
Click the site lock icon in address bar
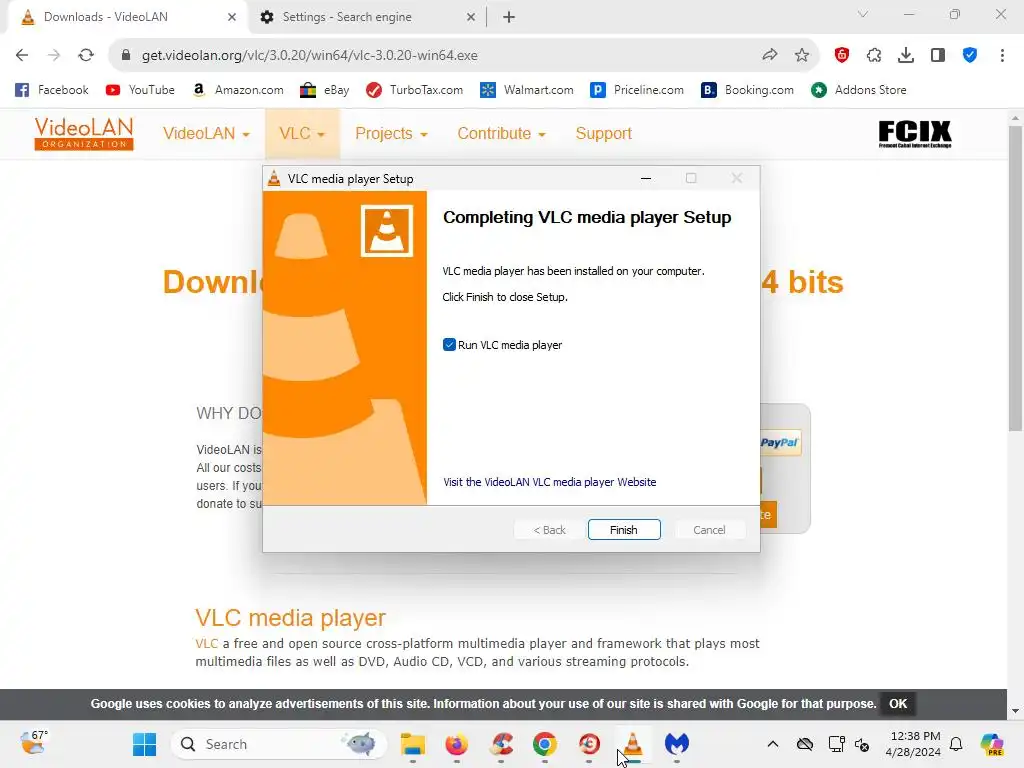point(126,56)
